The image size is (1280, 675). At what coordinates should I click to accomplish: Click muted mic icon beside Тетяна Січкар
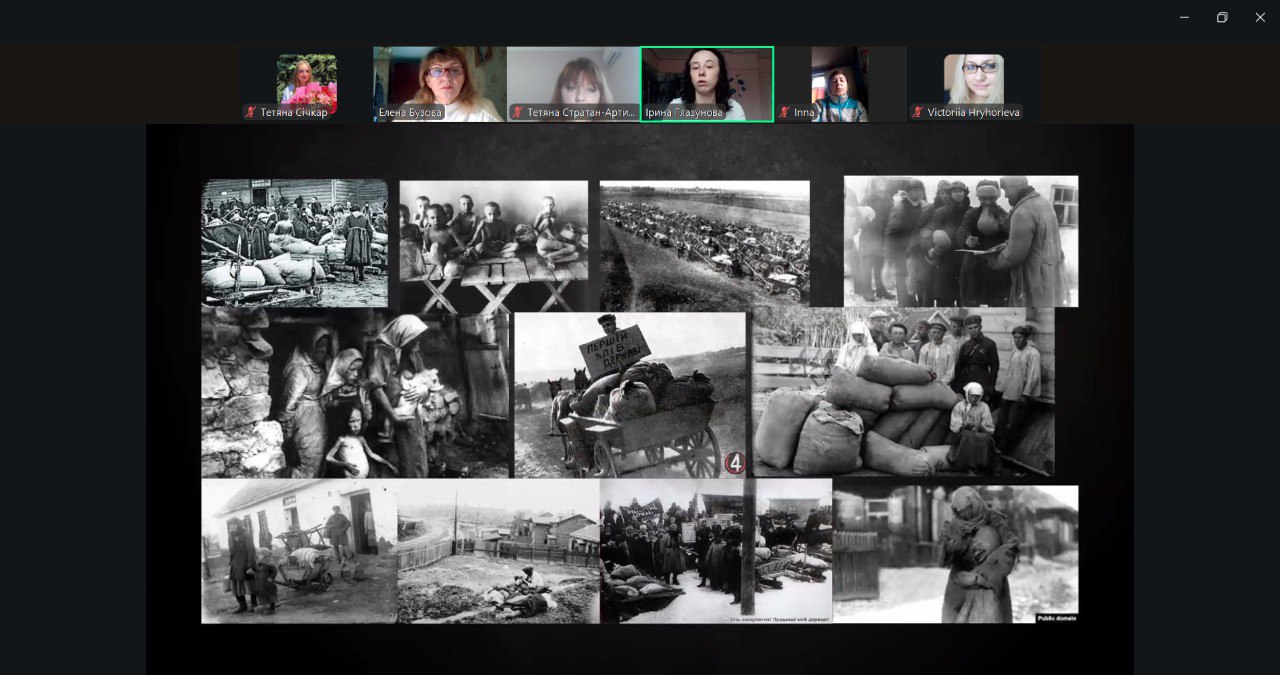251,113
